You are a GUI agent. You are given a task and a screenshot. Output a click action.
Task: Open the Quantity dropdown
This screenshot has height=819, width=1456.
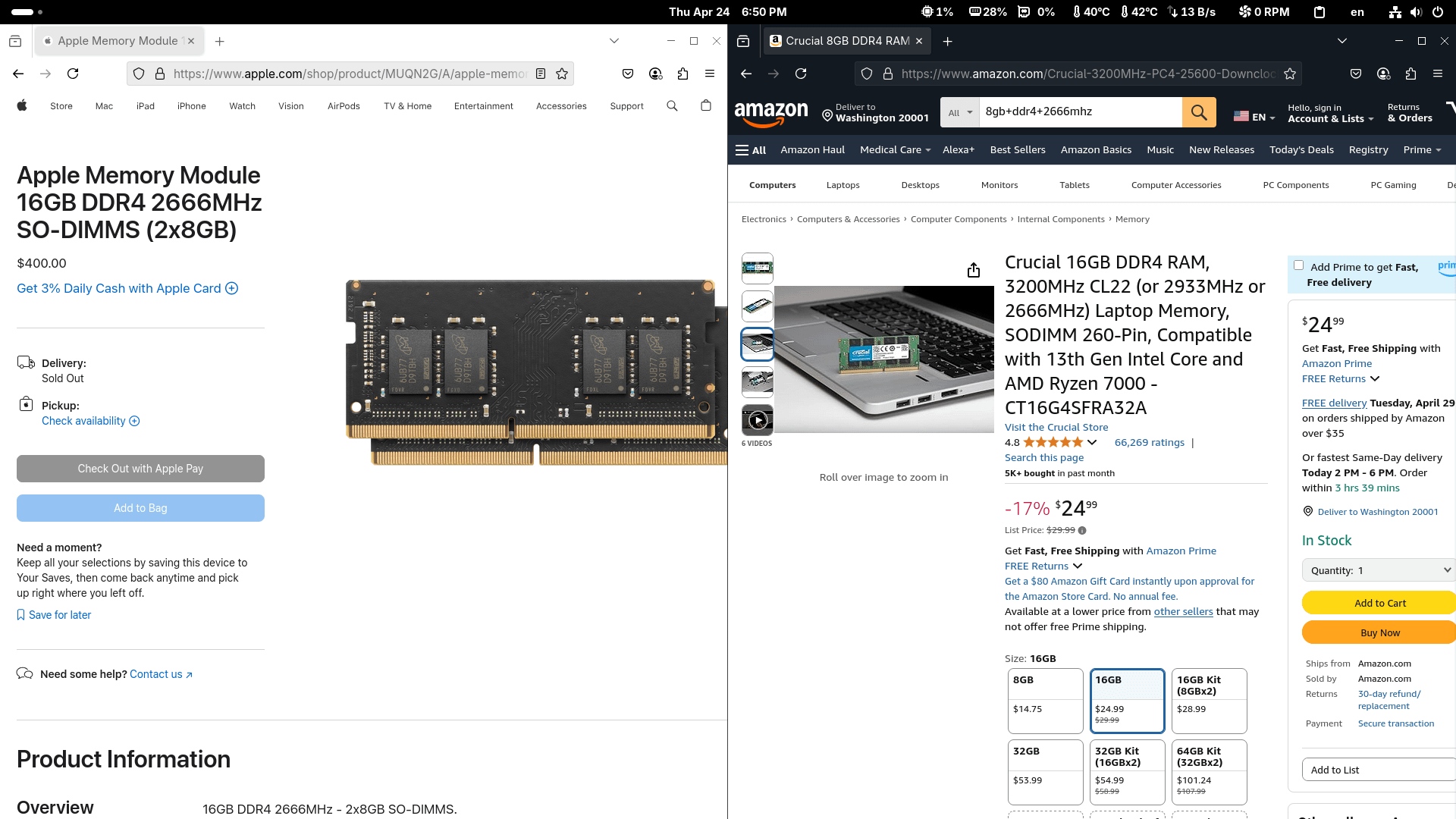pyautogui.click(x=1379, y=570)
